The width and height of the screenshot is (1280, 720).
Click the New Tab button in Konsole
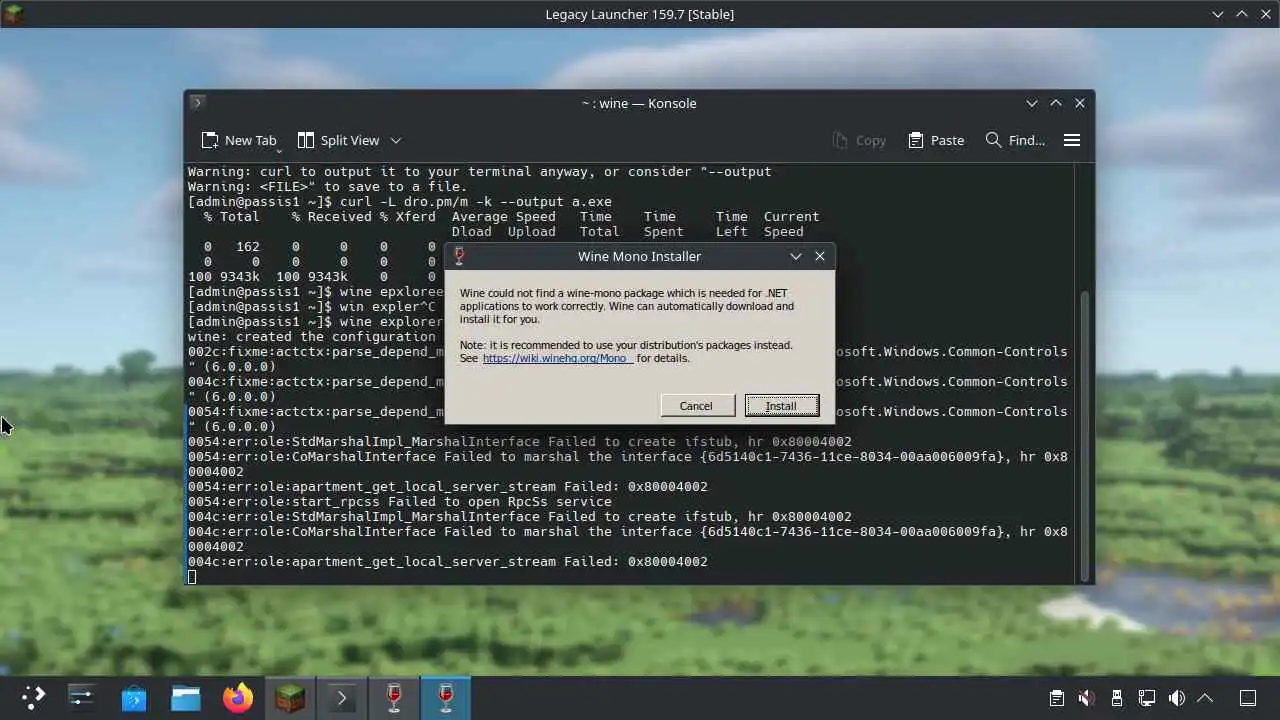tap(239, 140)
